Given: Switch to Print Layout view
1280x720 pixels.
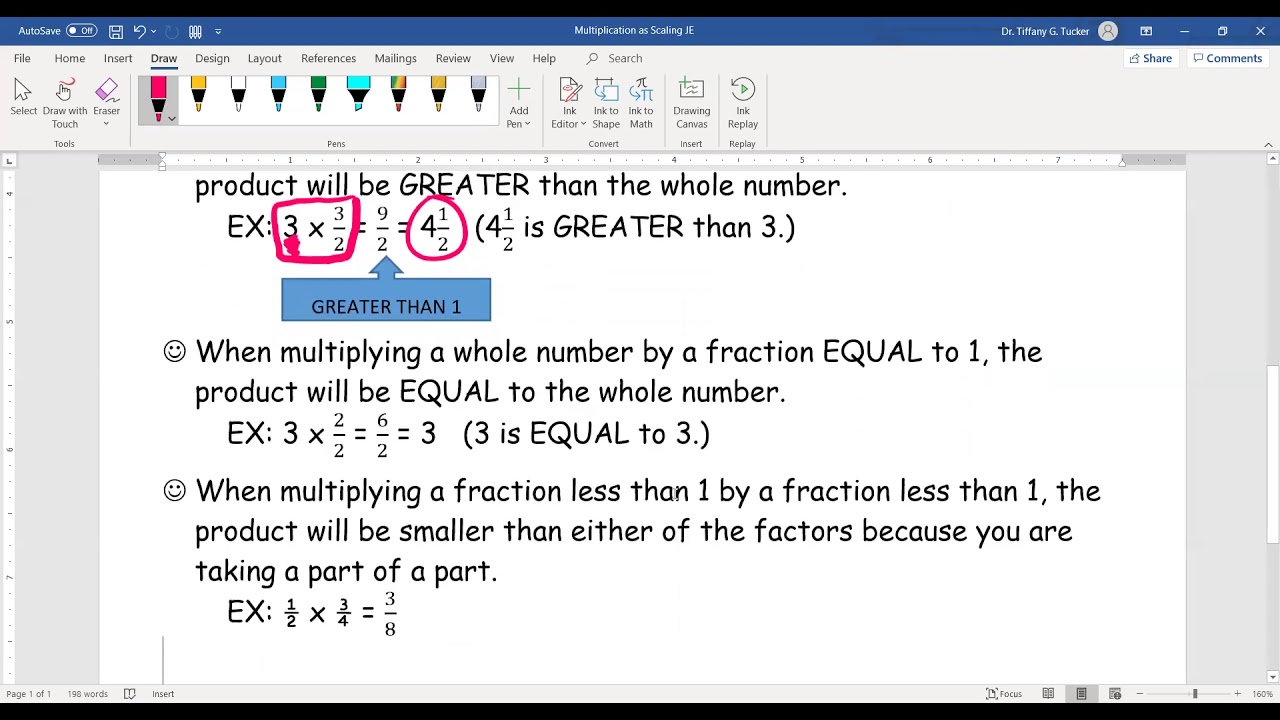Looking at the screenshot, I should [1081, 694].
